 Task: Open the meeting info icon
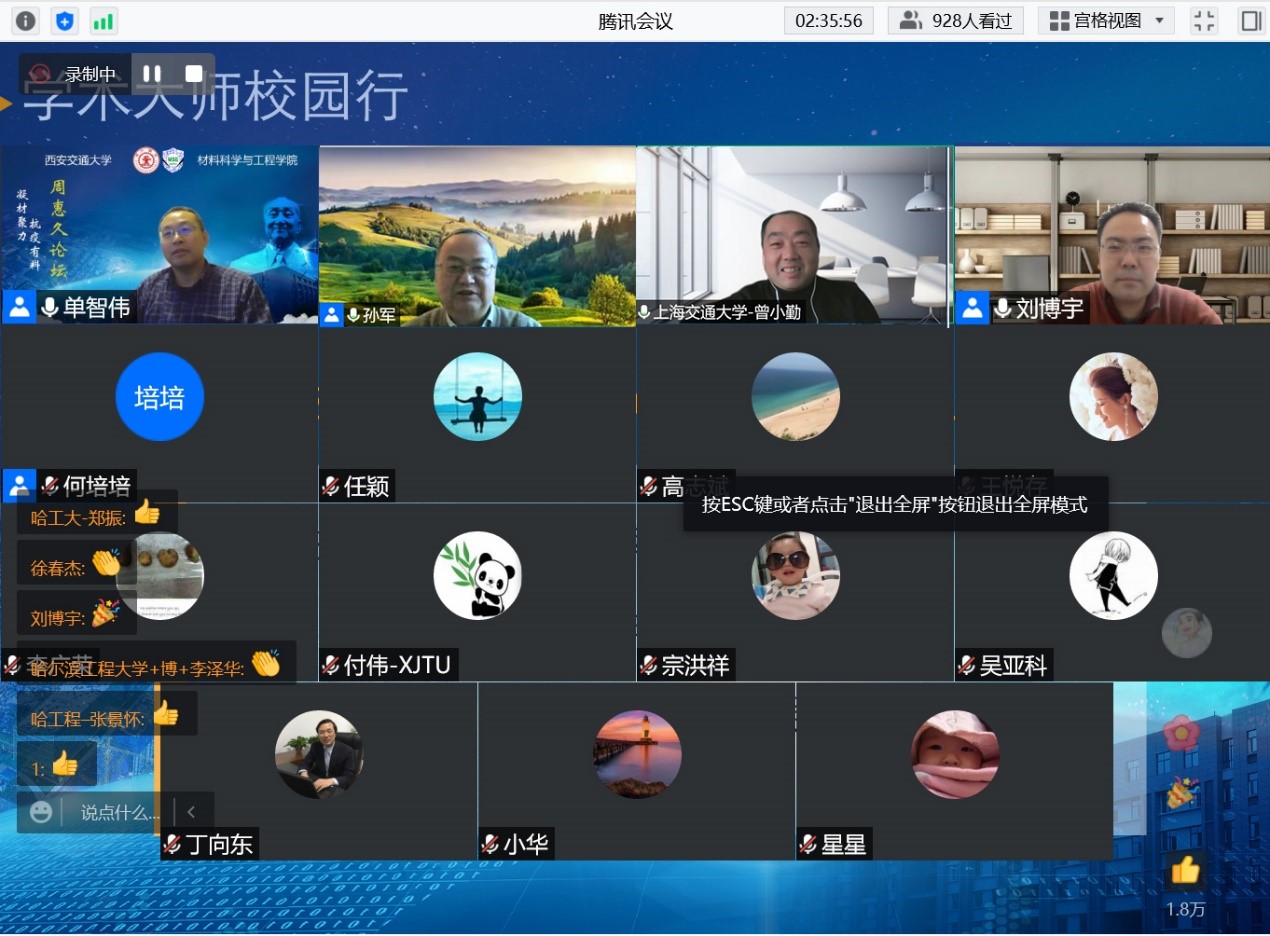click(26, 21)
